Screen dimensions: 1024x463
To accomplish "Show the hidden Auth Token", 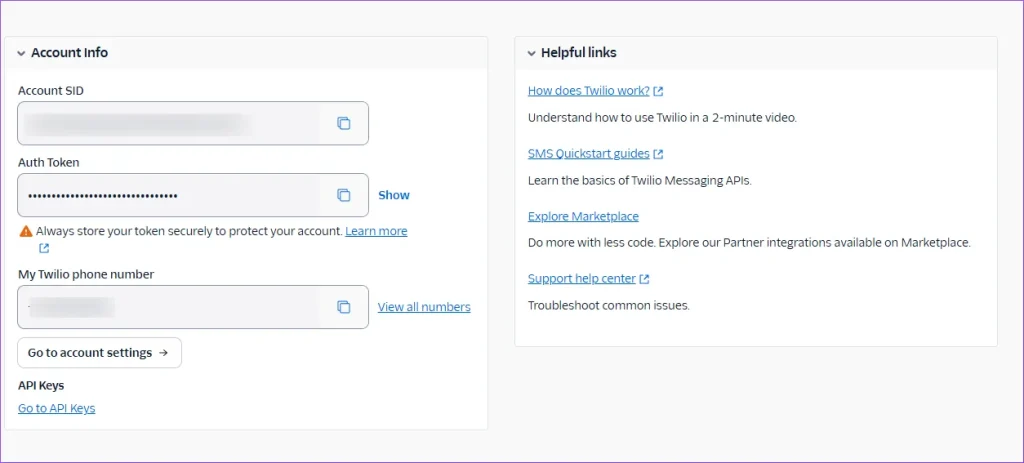I will point(394,195).
